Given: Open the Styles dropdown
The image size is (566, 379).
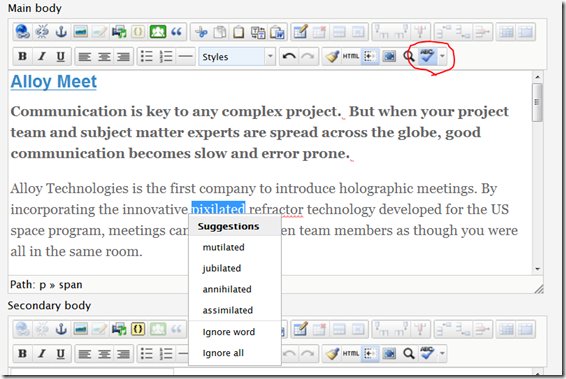Looking at the screenshot, I should point(237,56).
